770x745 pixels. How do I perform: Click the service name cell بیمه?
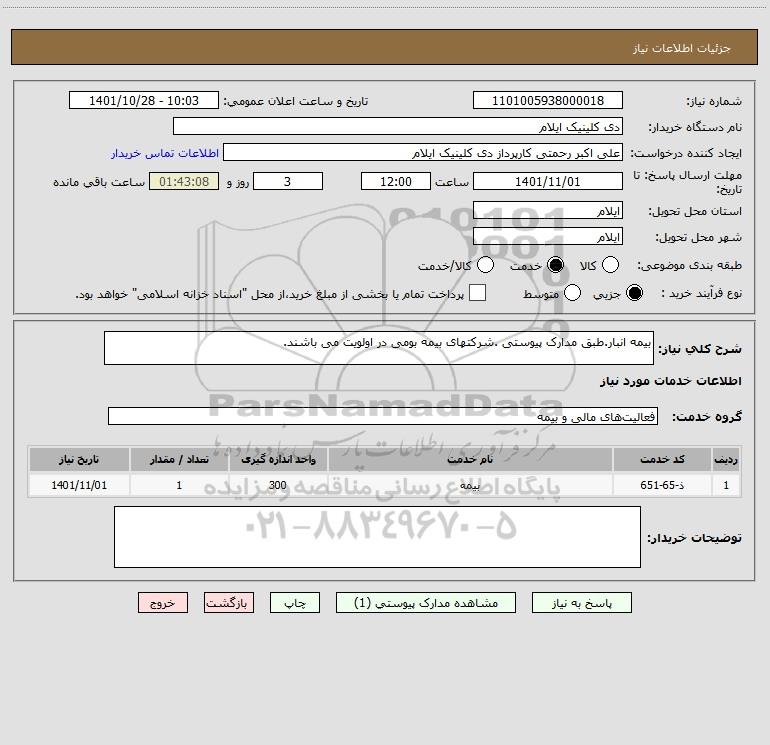tap(470, 485)
